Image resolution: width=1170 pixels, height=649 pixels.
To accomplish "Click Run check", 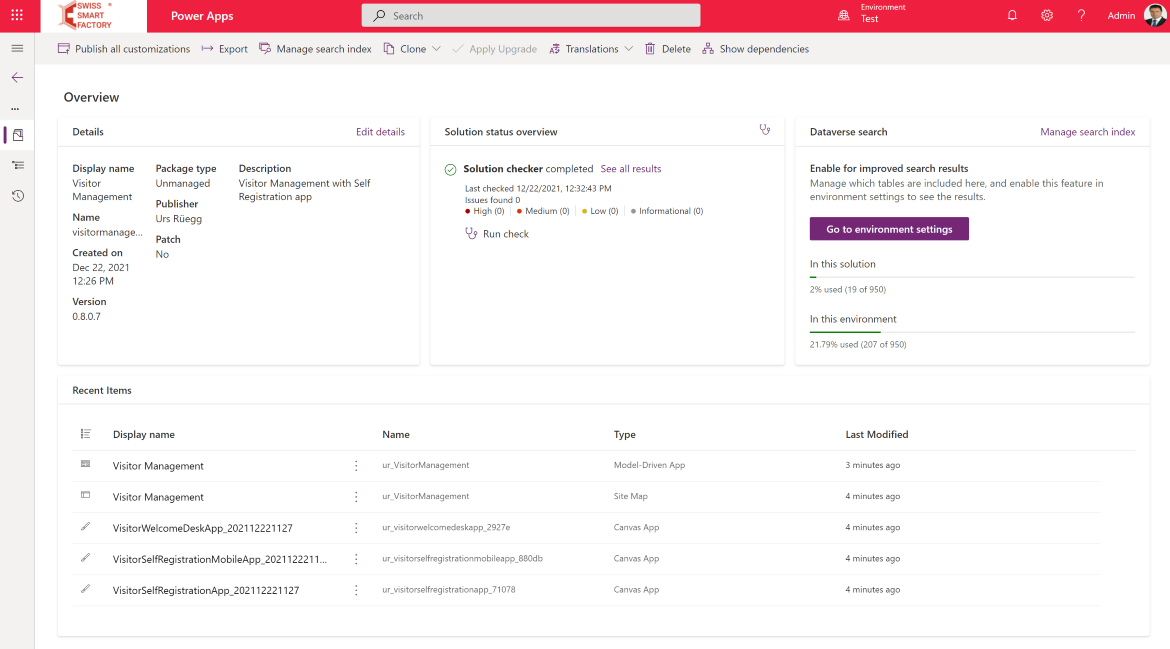I will 497,233.
